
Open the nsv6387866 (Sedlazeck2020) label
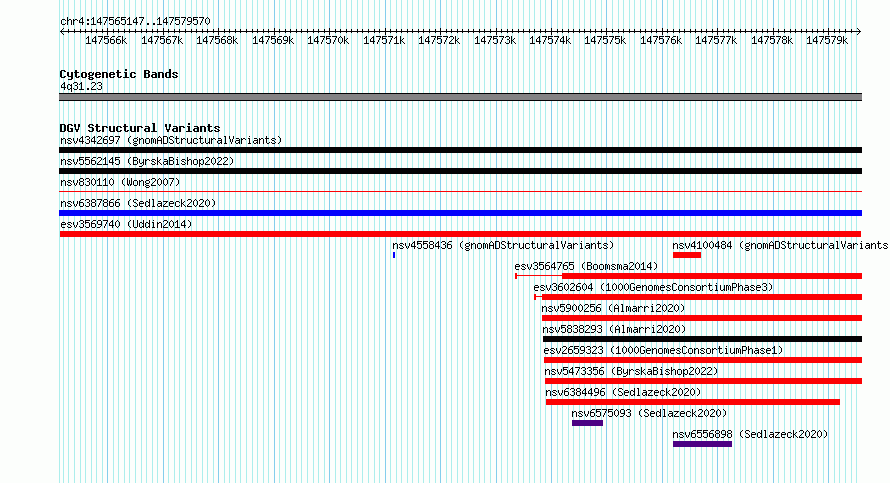138,203
